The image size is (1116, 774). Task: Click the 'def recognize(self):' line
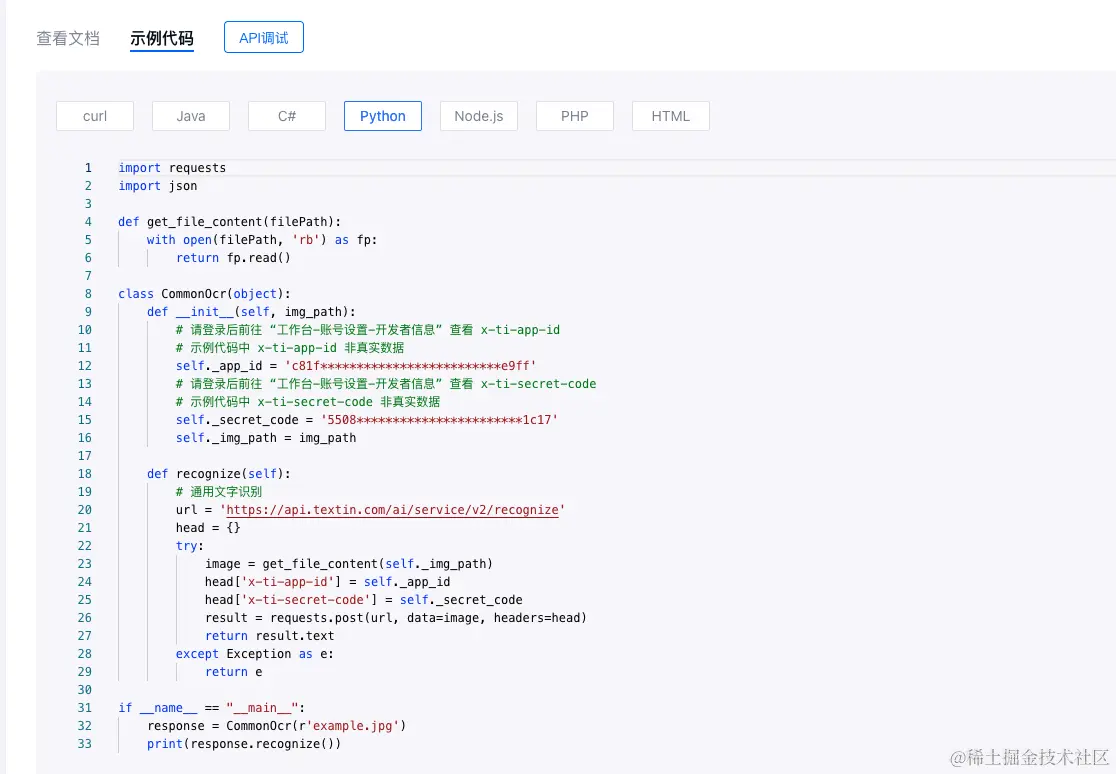click(219, 474)
